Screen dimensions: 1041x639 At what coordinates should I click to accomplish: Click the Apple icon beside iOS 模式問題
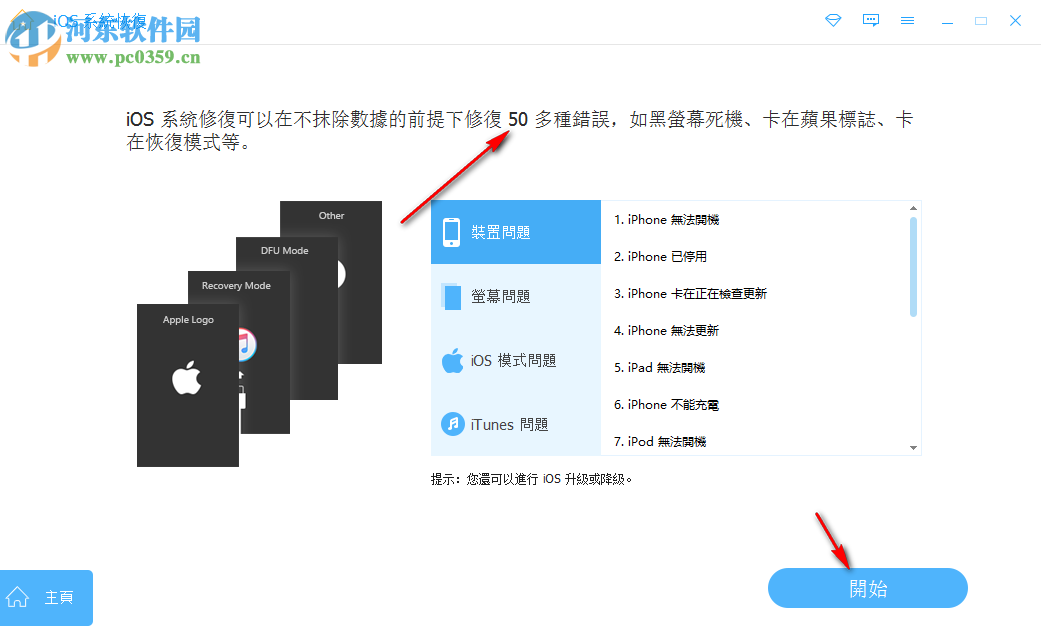coord(451,360)
